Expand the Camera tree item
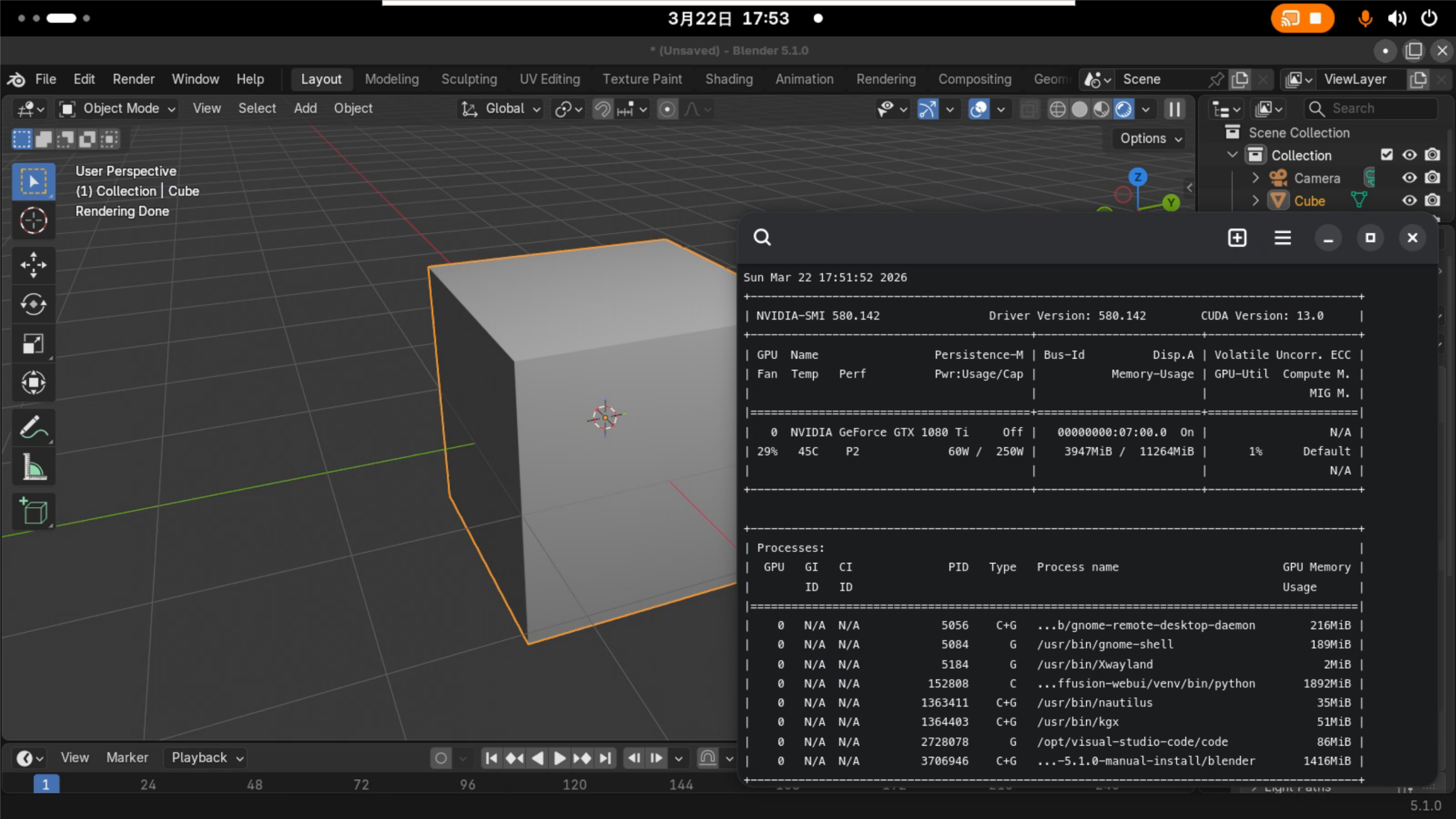The height and width of the screenshot is (819, 1456). [1255, 178]
